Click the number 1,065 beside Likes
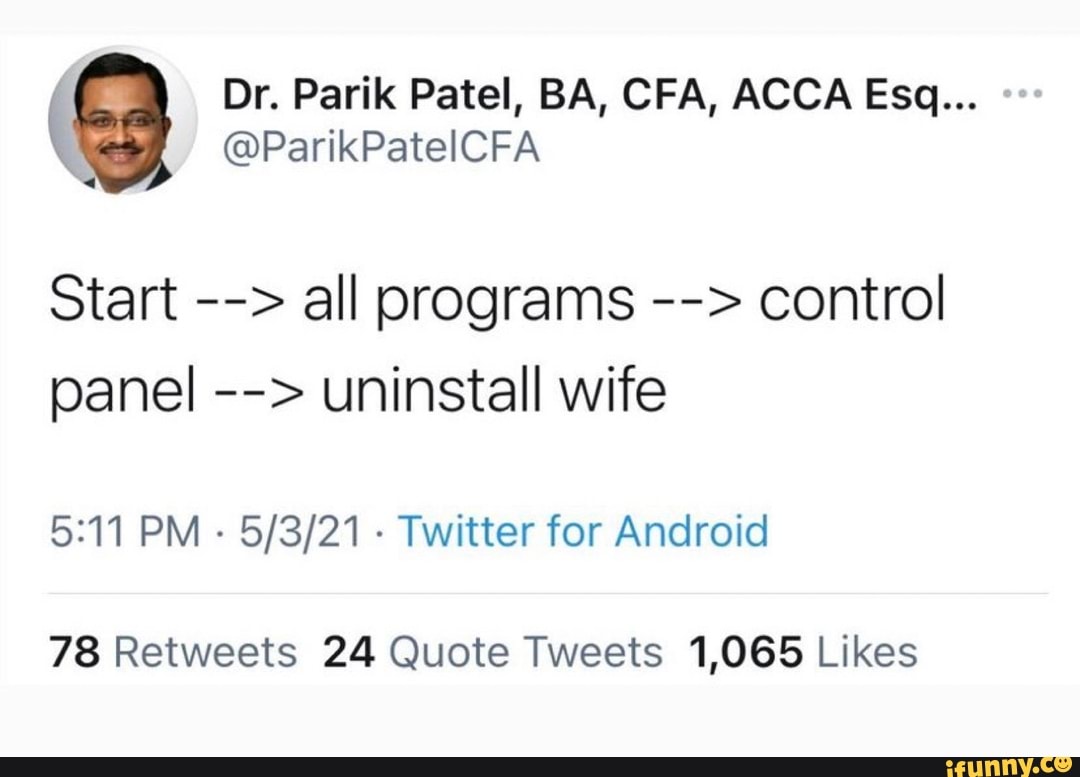This screenshot has width=1080, height=777. (x=746, y=652)
